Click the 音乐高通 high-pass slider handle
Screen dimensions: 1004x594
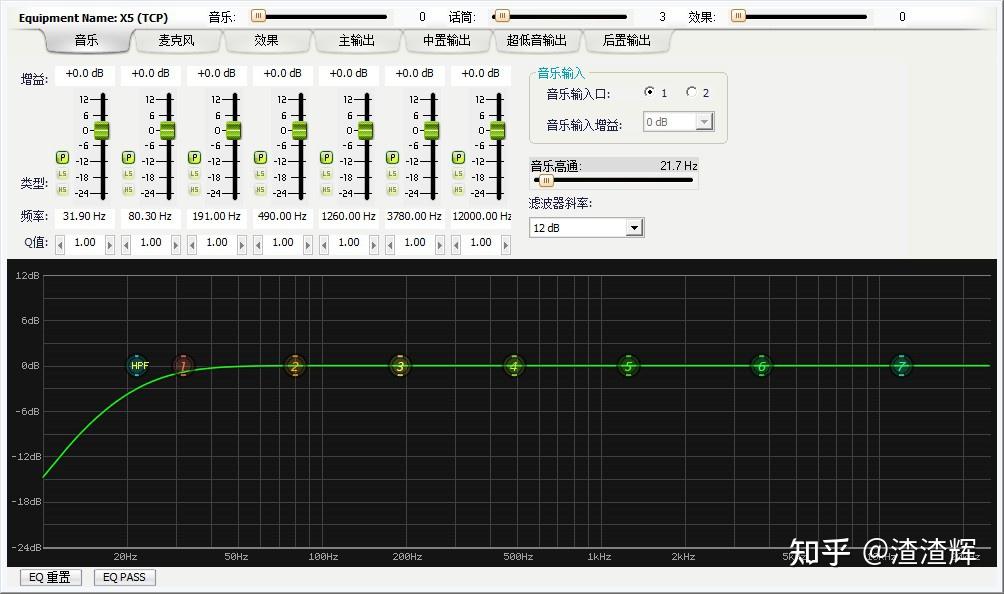pyautogui.click(x=546, y=180)
